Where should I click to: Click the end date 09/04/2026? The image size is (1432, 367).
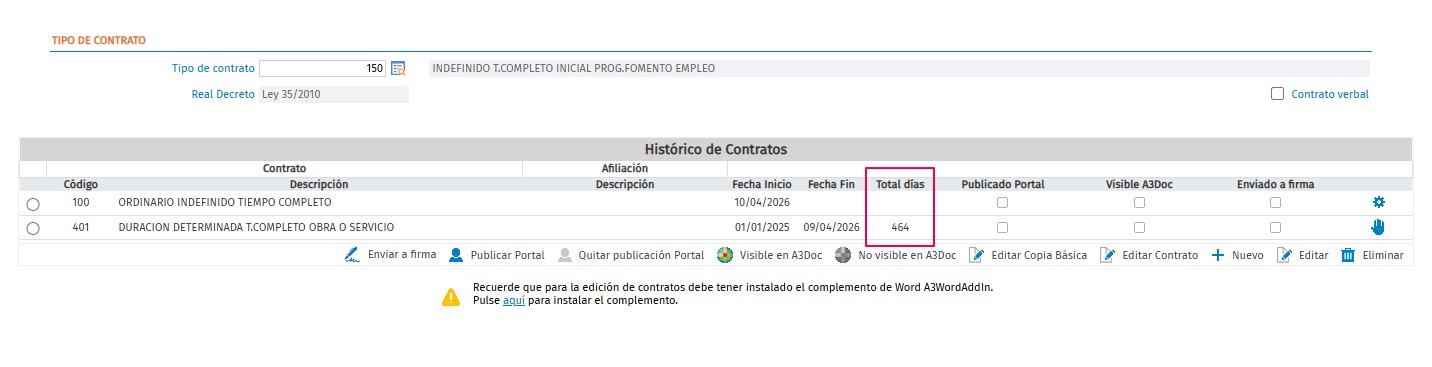[x=831, y=227]
